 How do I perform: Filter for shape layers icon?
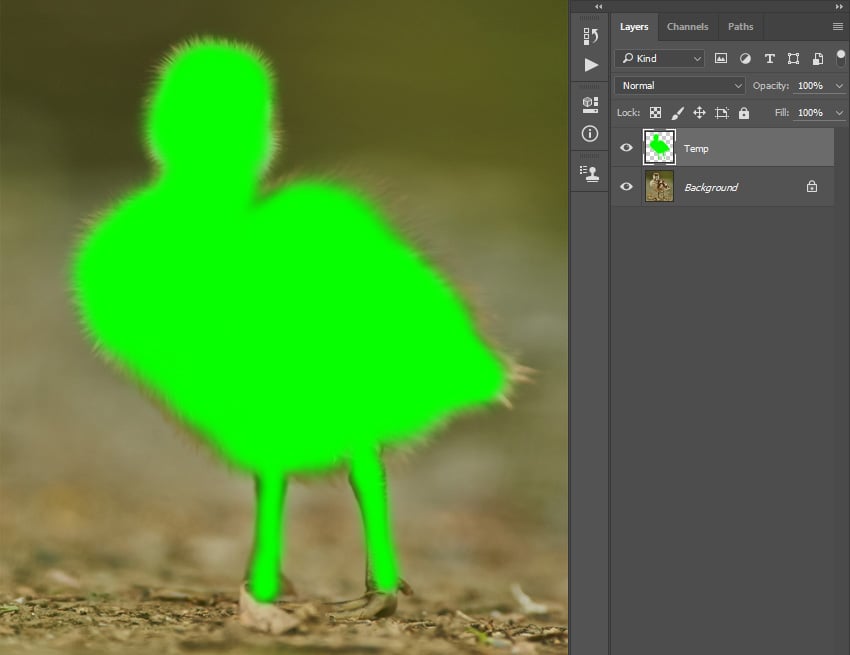(794, 59)
